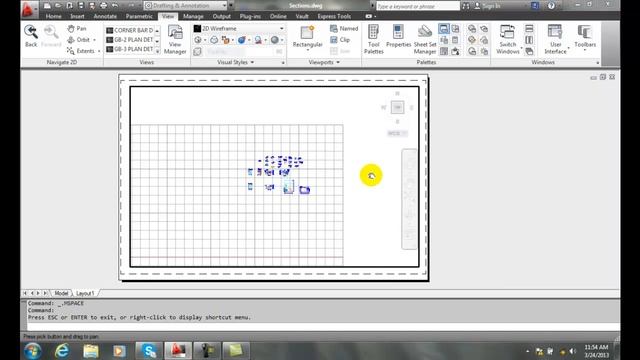Click the Plot printer icon in quick access toolbar
The height and width of the screenshot is (360, 640).
[103, 6]
